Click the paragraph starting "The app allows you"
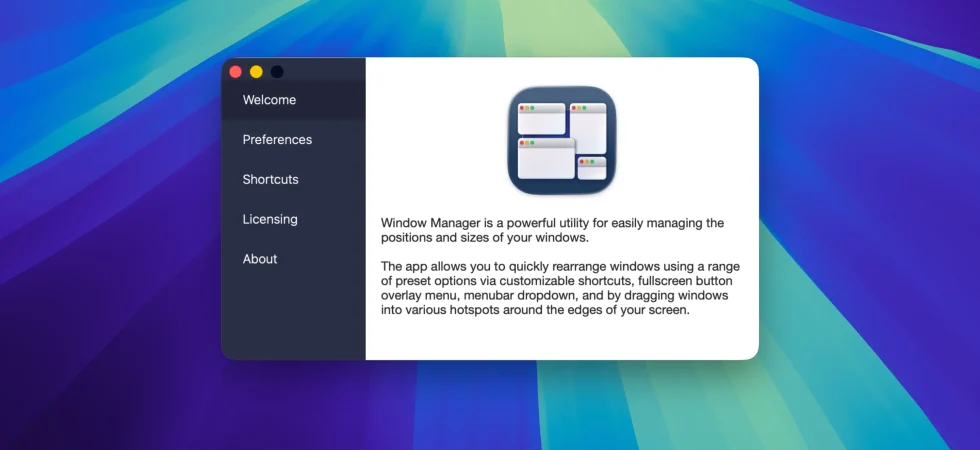 coord(561,288)
